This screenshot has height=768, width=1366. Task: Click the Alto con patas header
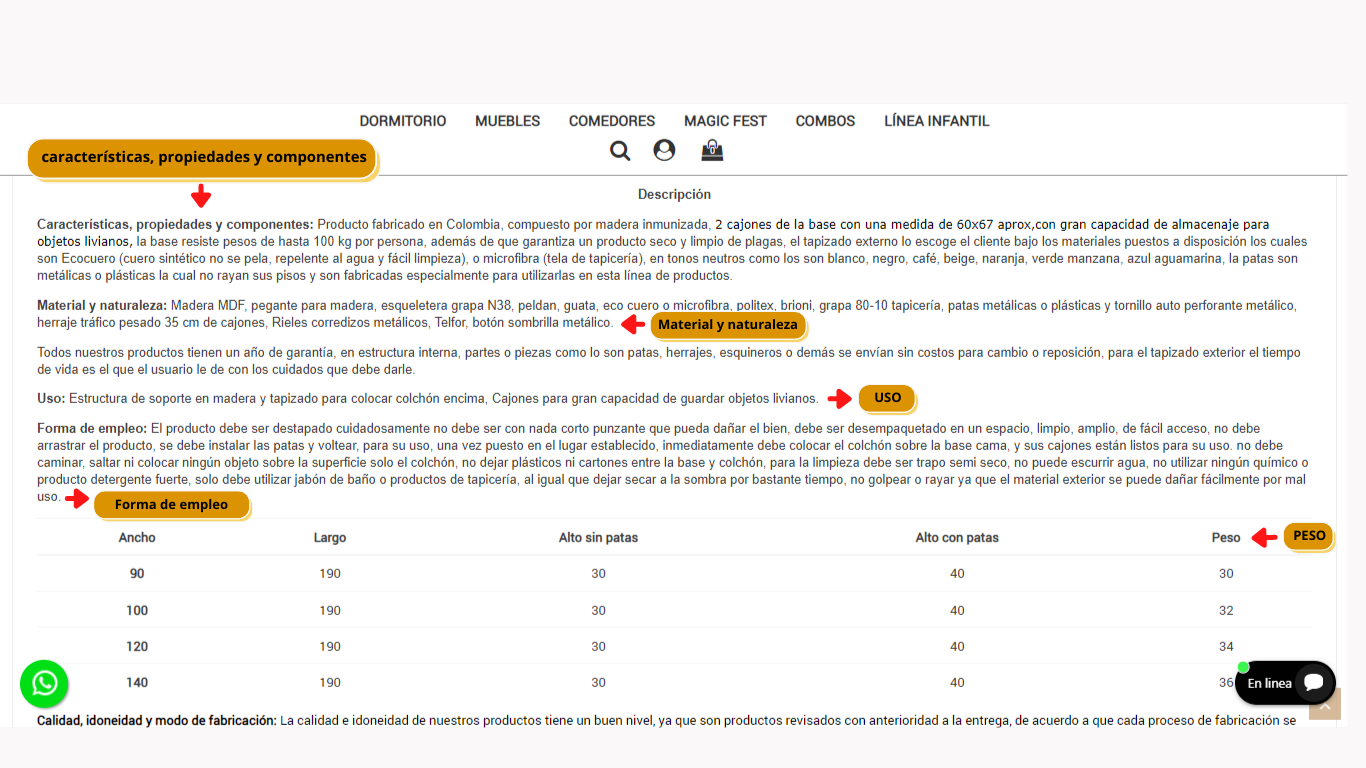pyautogui.click(x=957, y=537)
